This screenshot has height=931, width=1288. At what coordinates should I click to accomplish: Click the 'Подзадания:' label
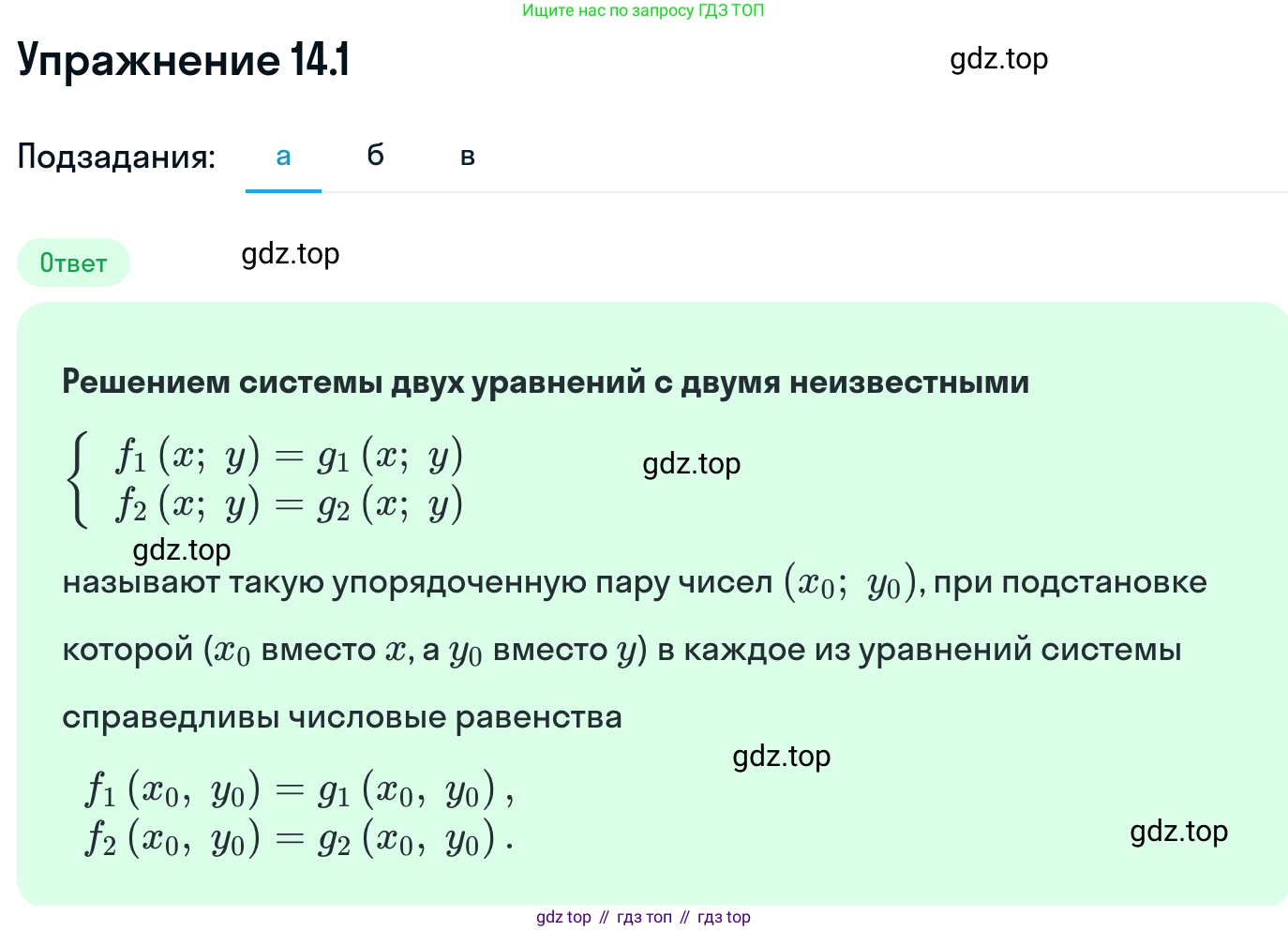click(116, 157)
